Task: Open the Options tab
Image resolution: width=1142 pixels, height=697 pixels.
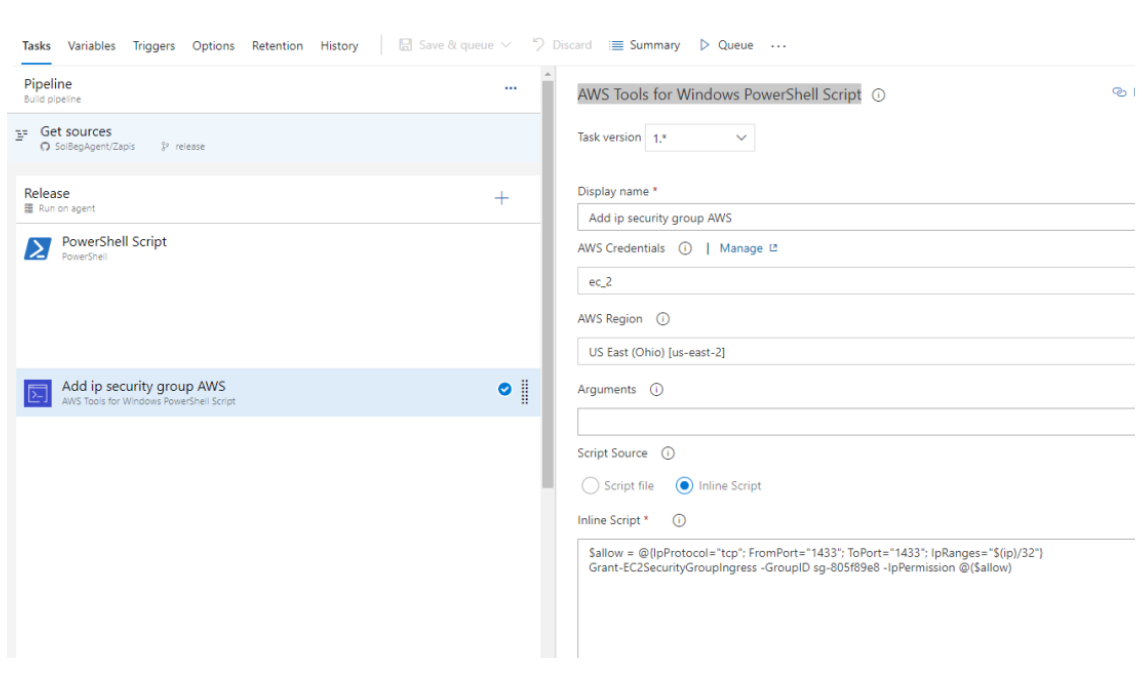Action: click(x=213, y=46)
